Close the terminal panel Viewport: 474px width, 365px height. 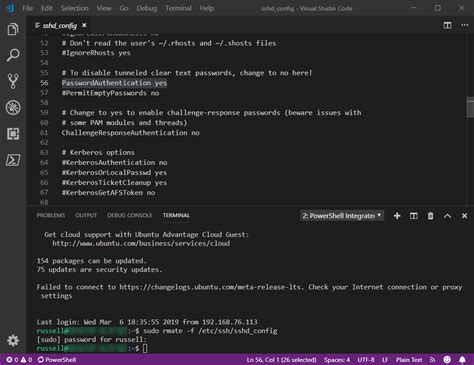click(x=464, y=216)
